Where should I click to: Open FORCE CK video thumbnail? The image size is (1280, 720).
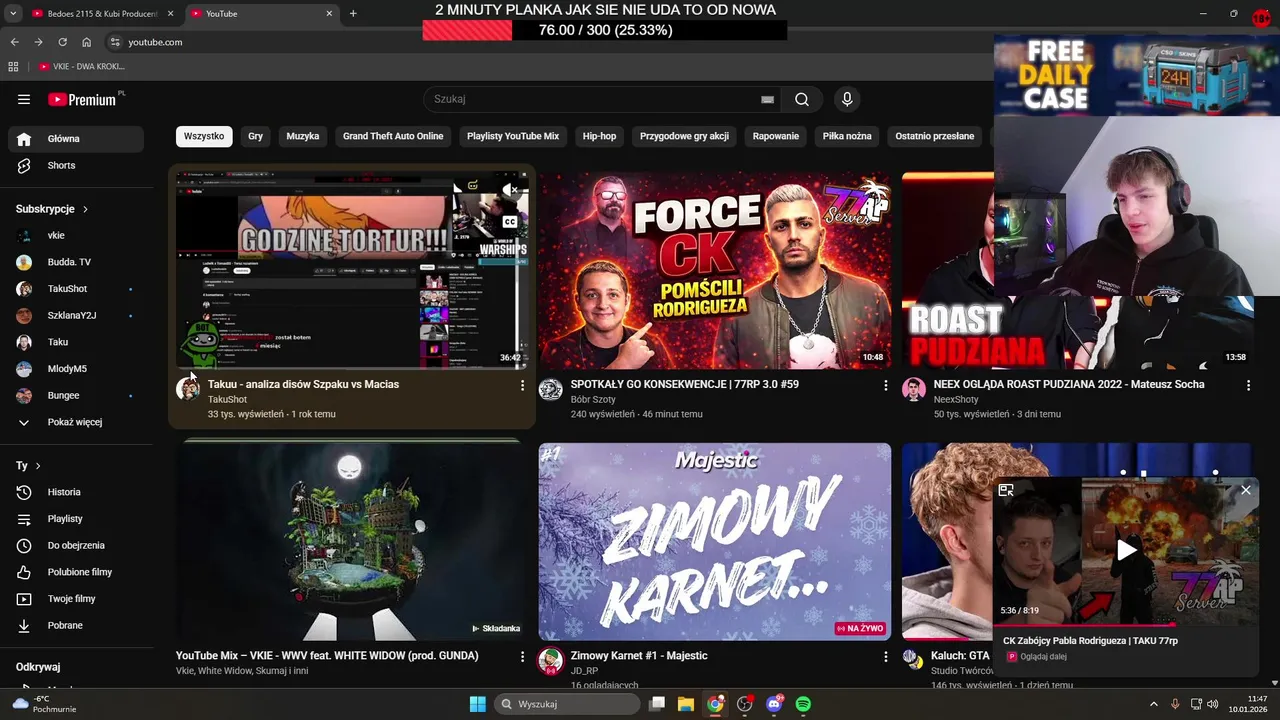715,270
